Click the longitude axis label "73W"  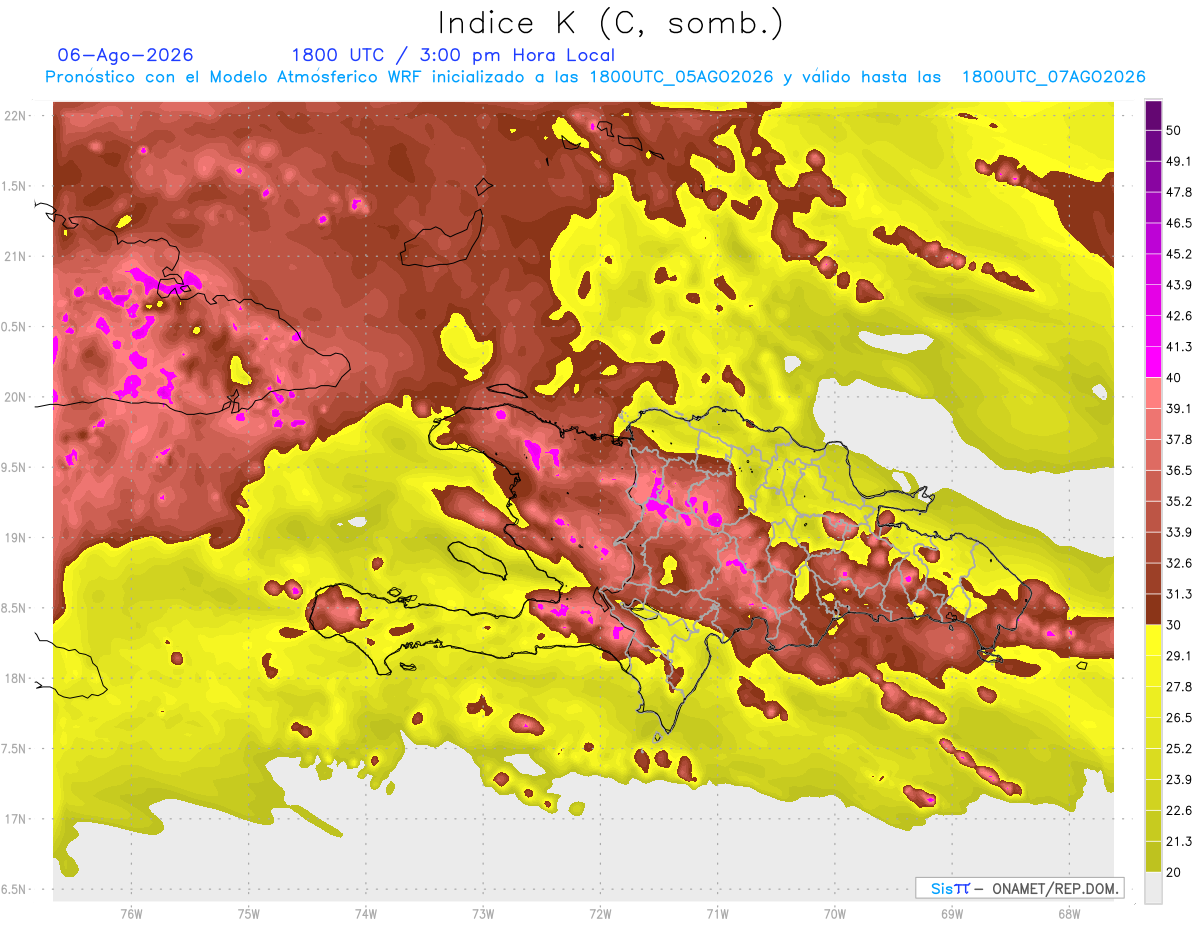(x=483, y=913)
